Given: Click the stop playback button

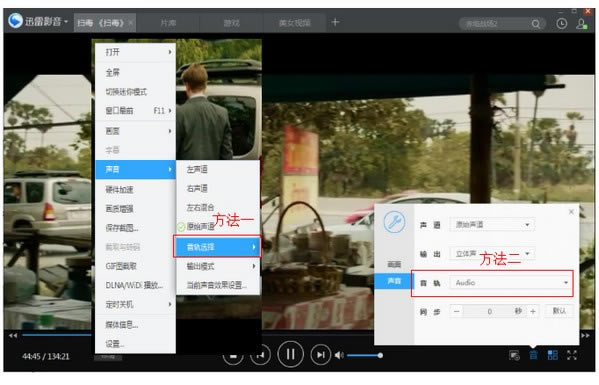Looking at the screenshot, I should (233, 355).
